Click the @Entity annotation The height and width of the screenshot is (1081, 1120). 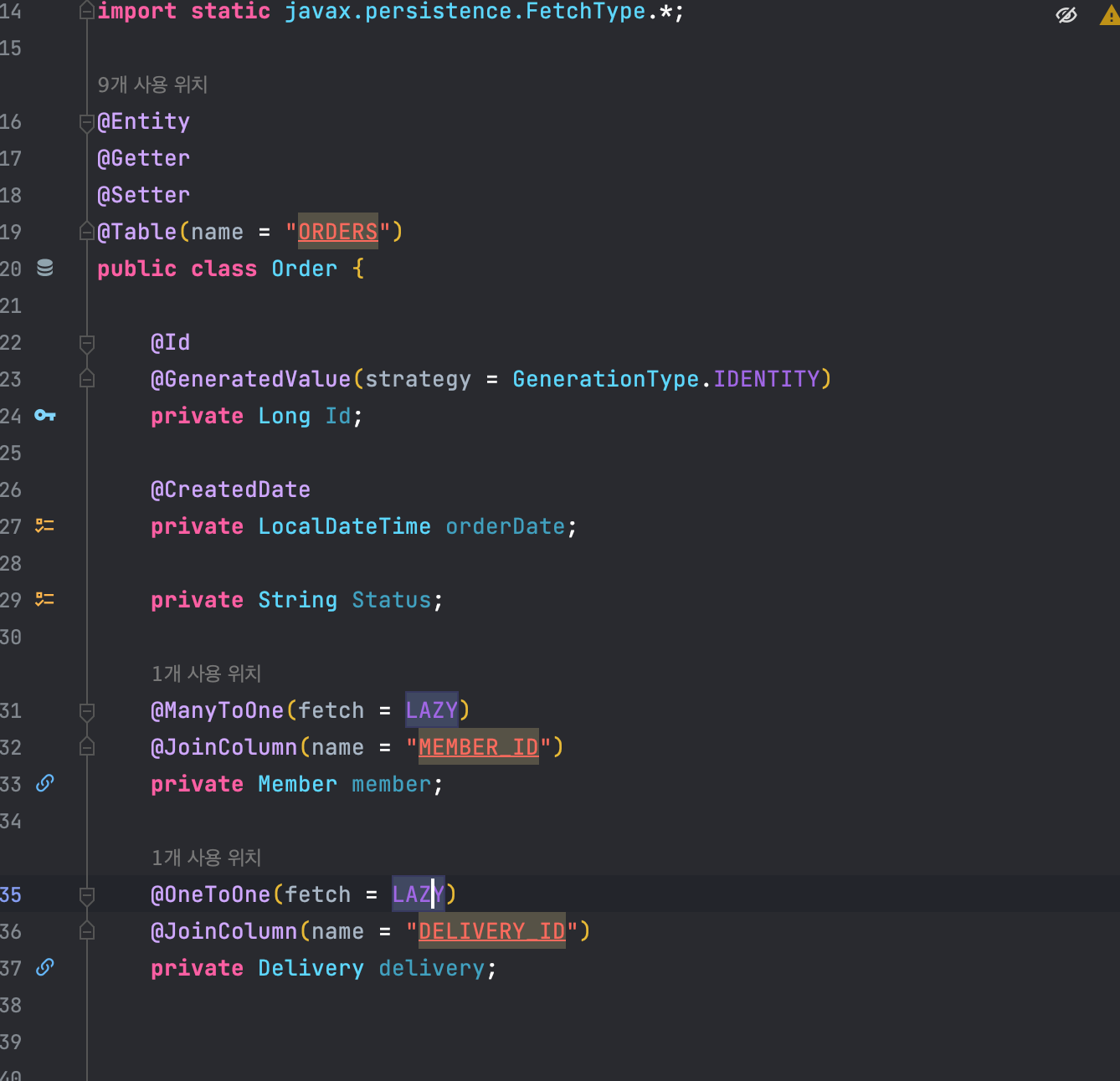coord(143,121)
